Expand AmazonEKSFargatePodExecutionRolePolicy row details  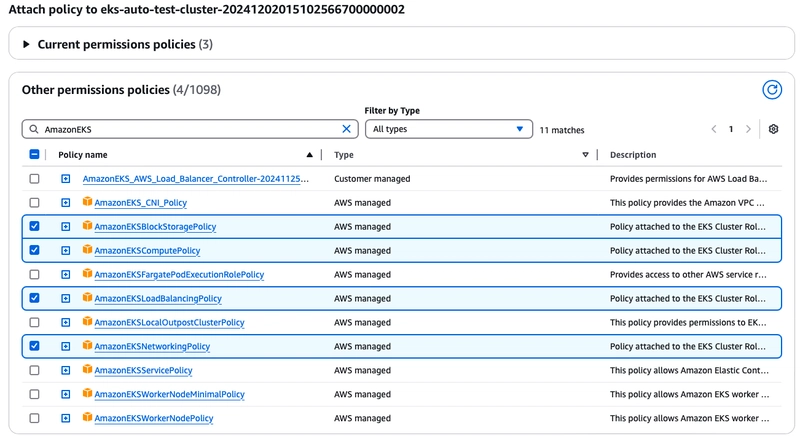pos(66,274)
